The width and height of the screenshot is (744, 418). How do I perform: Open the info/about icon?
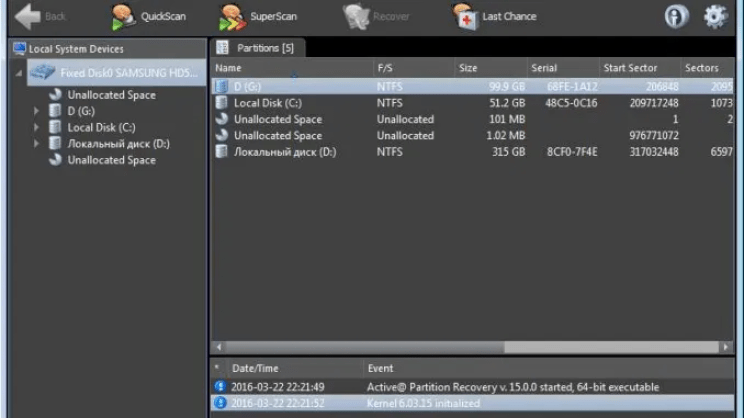pyautogui.click(x=677, y=16)
